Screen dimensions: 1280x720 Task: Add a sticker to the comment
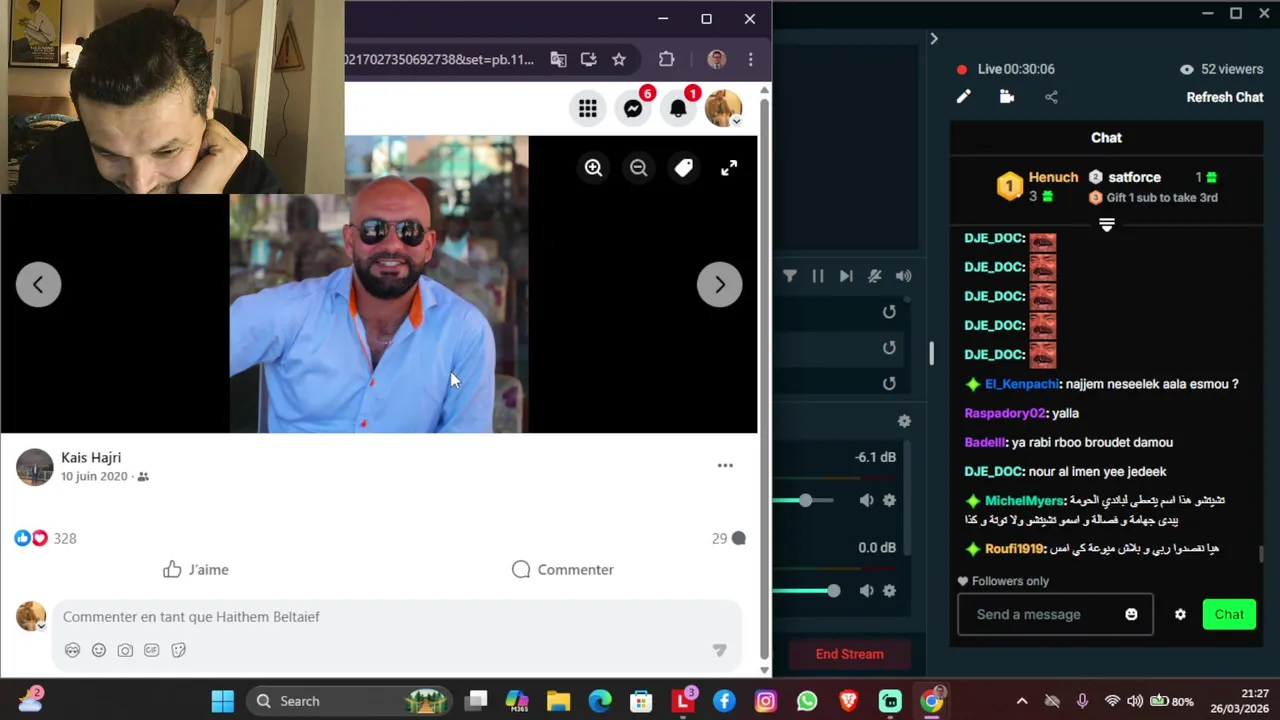tap(179, 650)
